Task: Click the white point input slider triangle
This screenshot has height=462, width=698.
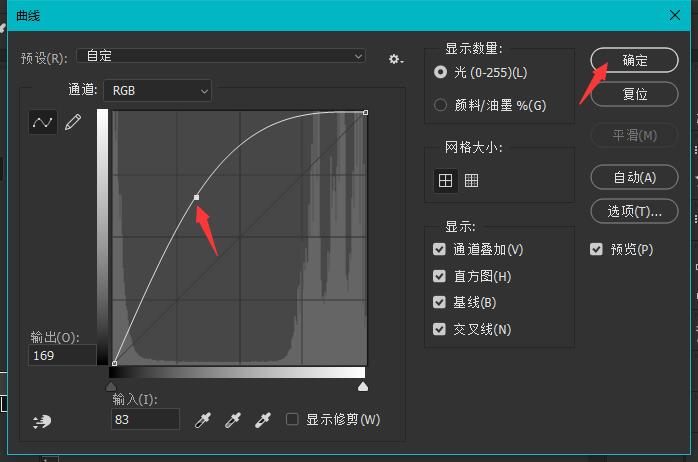Action: pos(363,386)
